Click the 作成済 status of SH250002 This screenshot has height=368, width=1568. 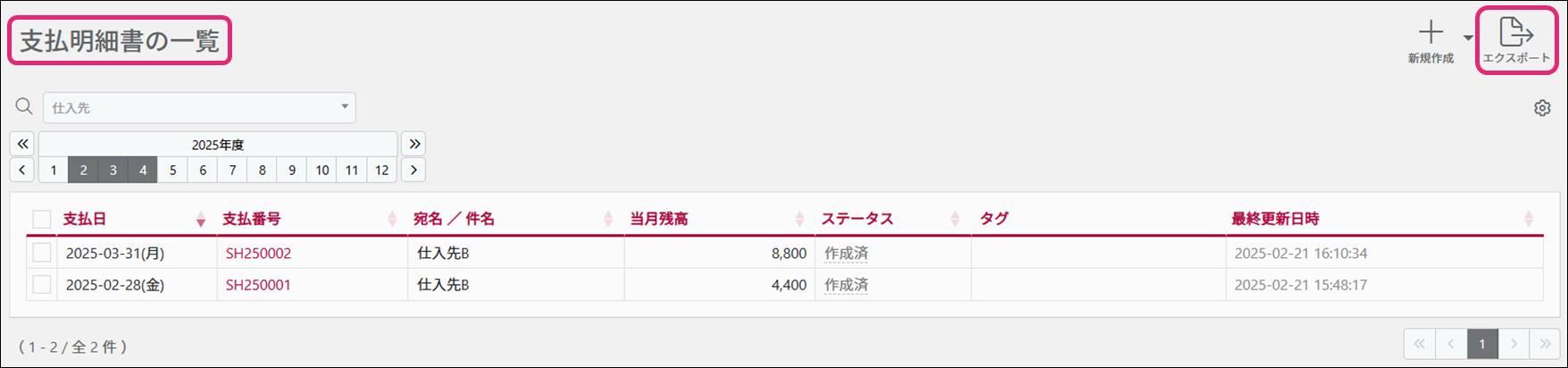coord(846,254)
